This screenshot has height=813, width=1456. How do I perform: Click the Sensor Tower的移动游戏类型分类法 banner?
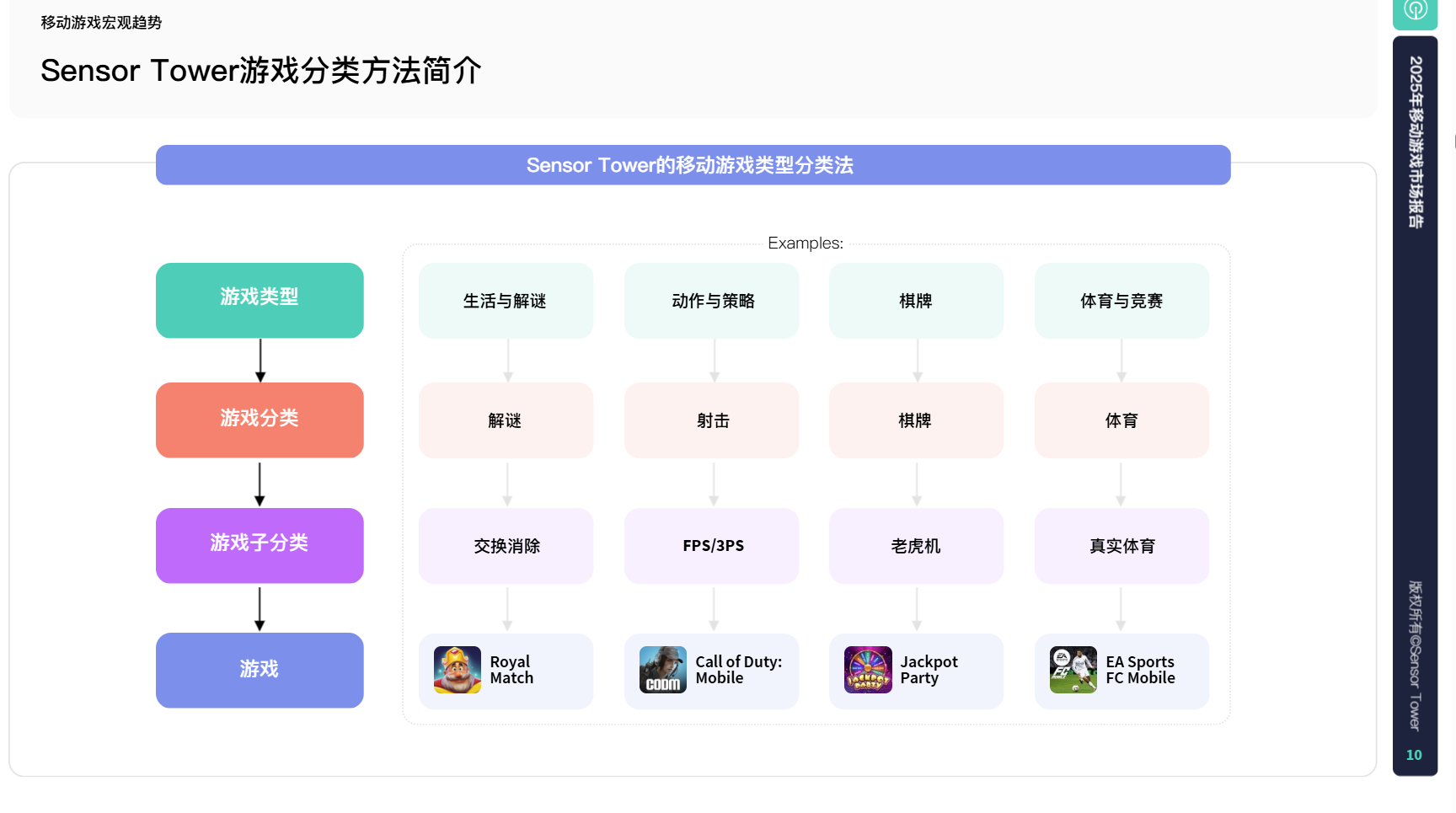click(693, 165)
